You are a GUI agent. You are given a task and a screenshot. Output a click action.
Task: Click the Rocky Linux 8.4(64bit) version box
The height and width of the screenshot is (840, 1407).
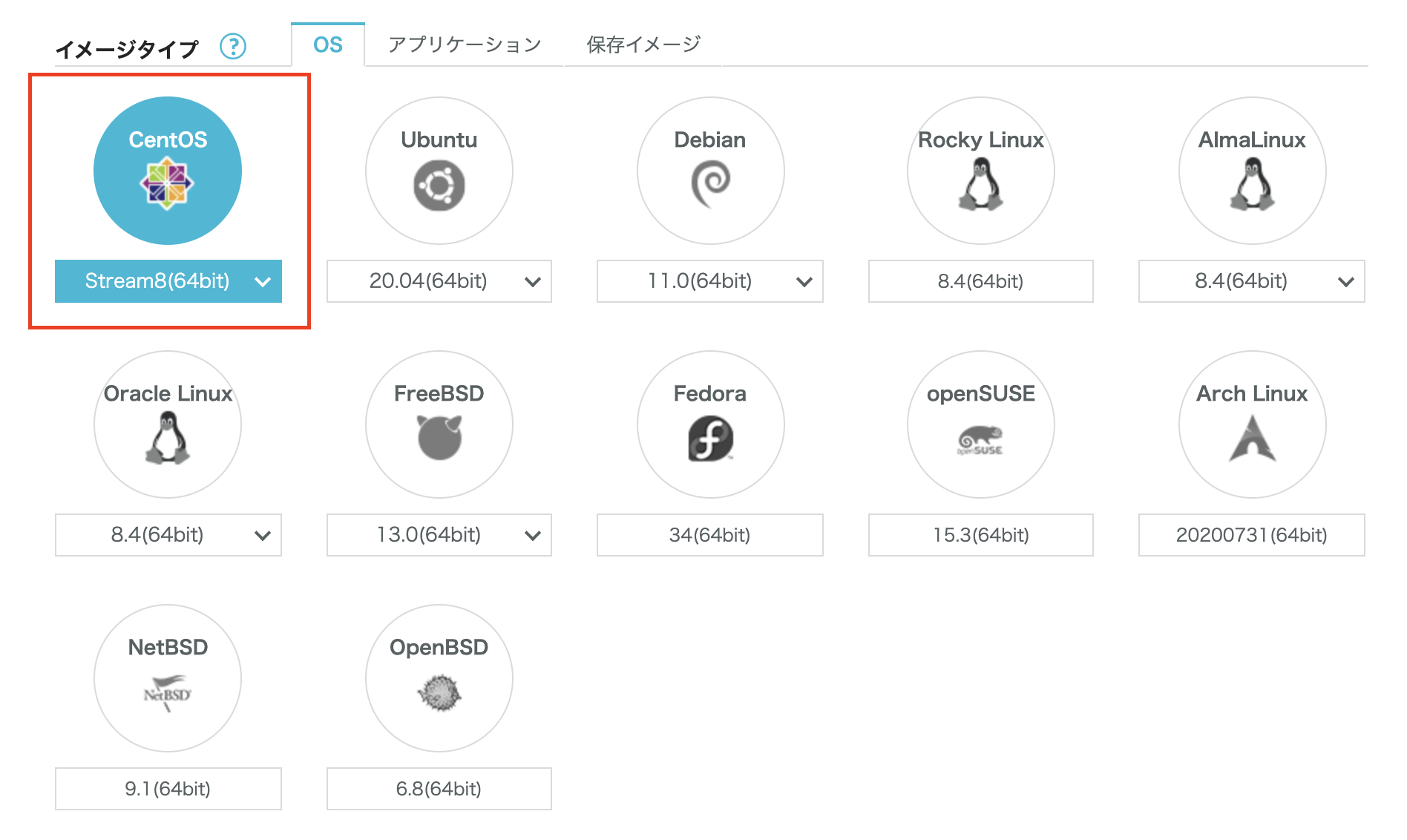981,281
